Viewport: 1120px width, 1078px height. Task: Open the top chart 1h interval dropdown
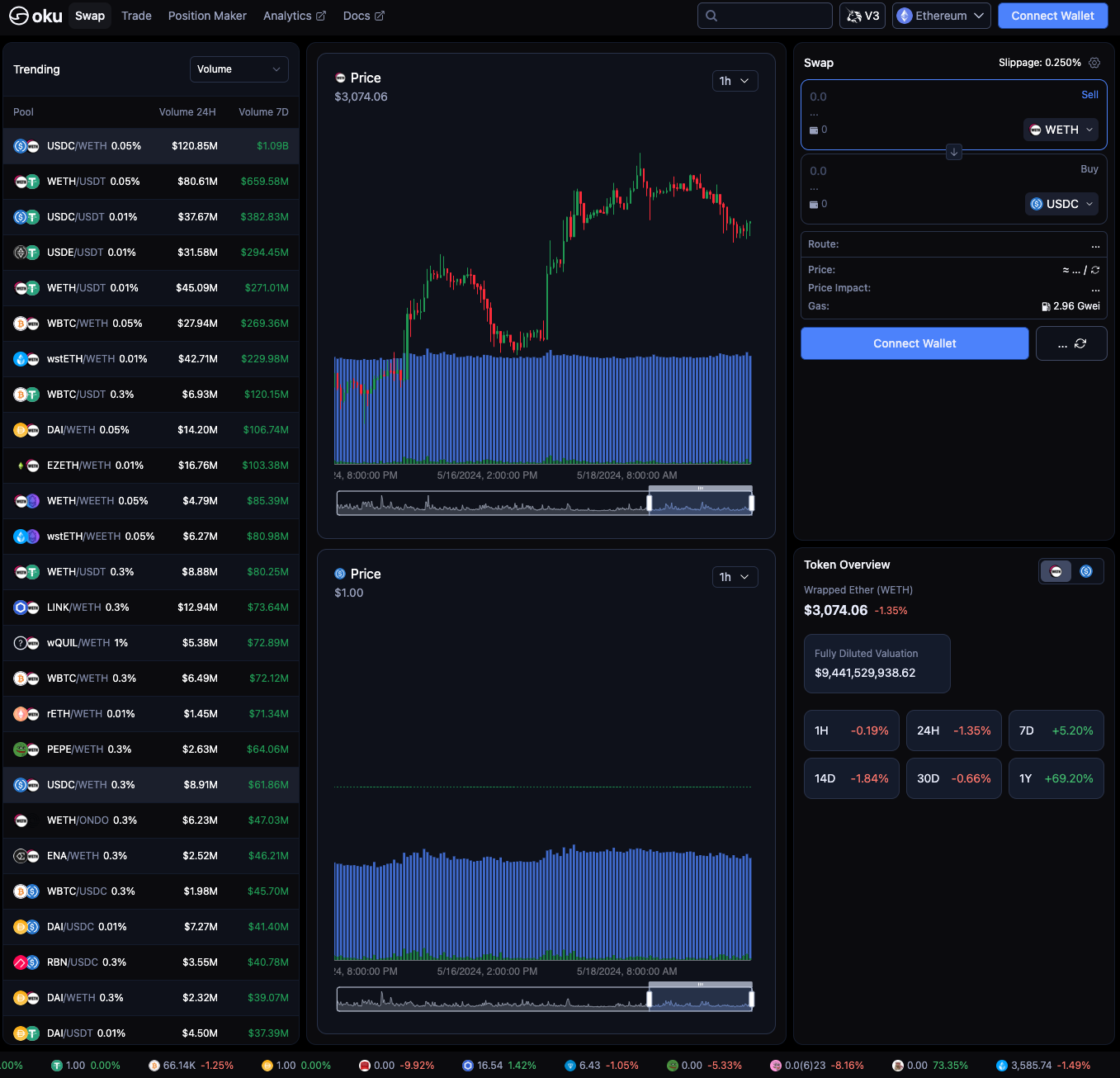735,81
